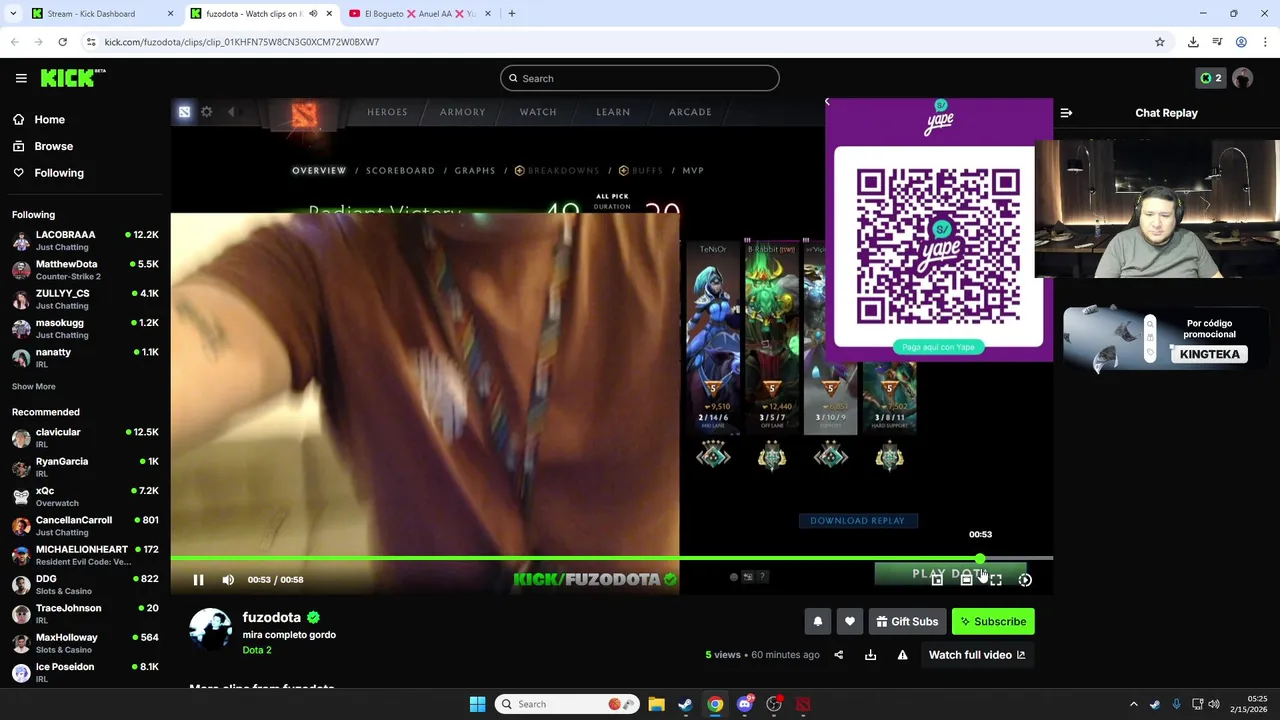
Task: Expand Show more under Following
Action: [x=34, y=387]
